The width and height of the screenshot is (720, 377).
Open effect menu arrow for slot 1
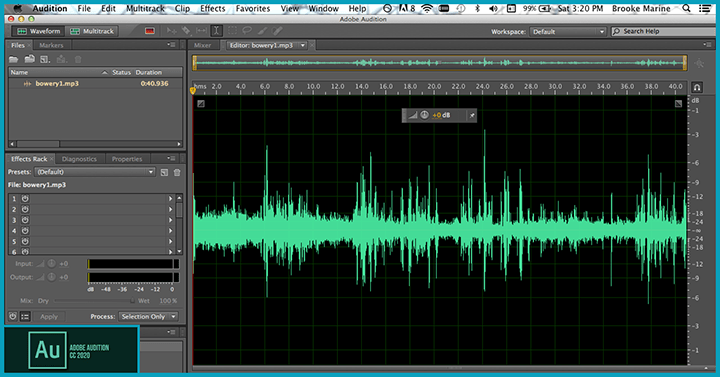coord(170,199)
